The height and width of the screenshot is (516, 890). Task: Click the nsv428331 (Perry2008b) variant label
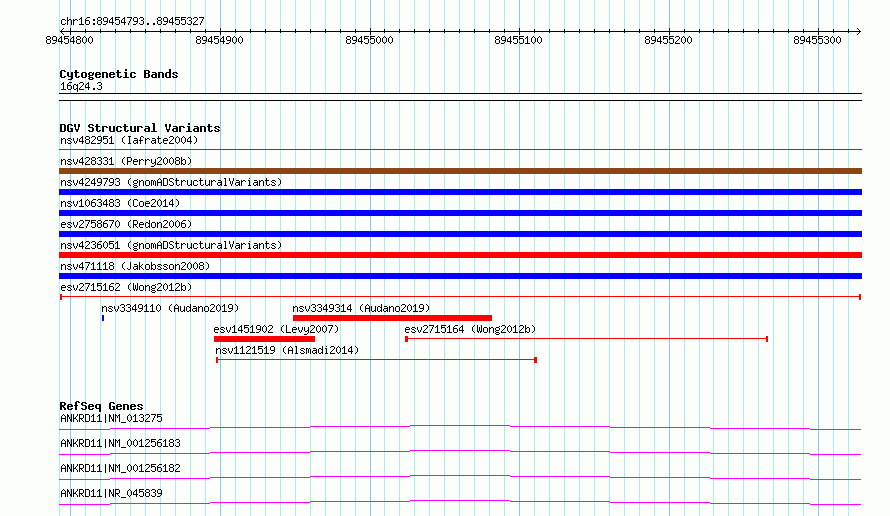pyautogui.click(x=126, y=161)
